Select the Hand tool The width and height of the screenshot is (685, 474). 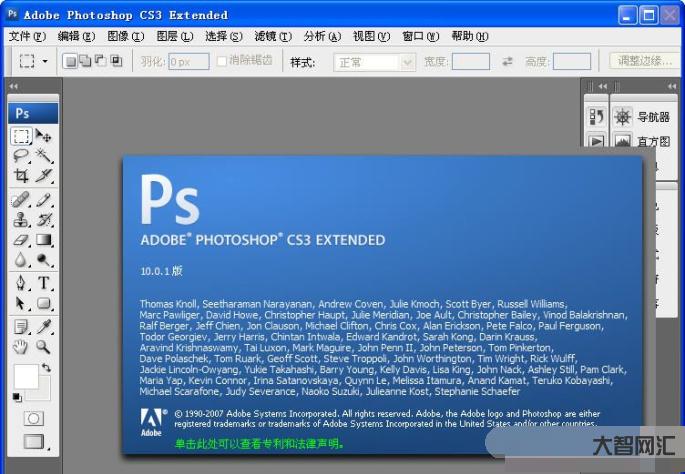click(x=21, y=347)
